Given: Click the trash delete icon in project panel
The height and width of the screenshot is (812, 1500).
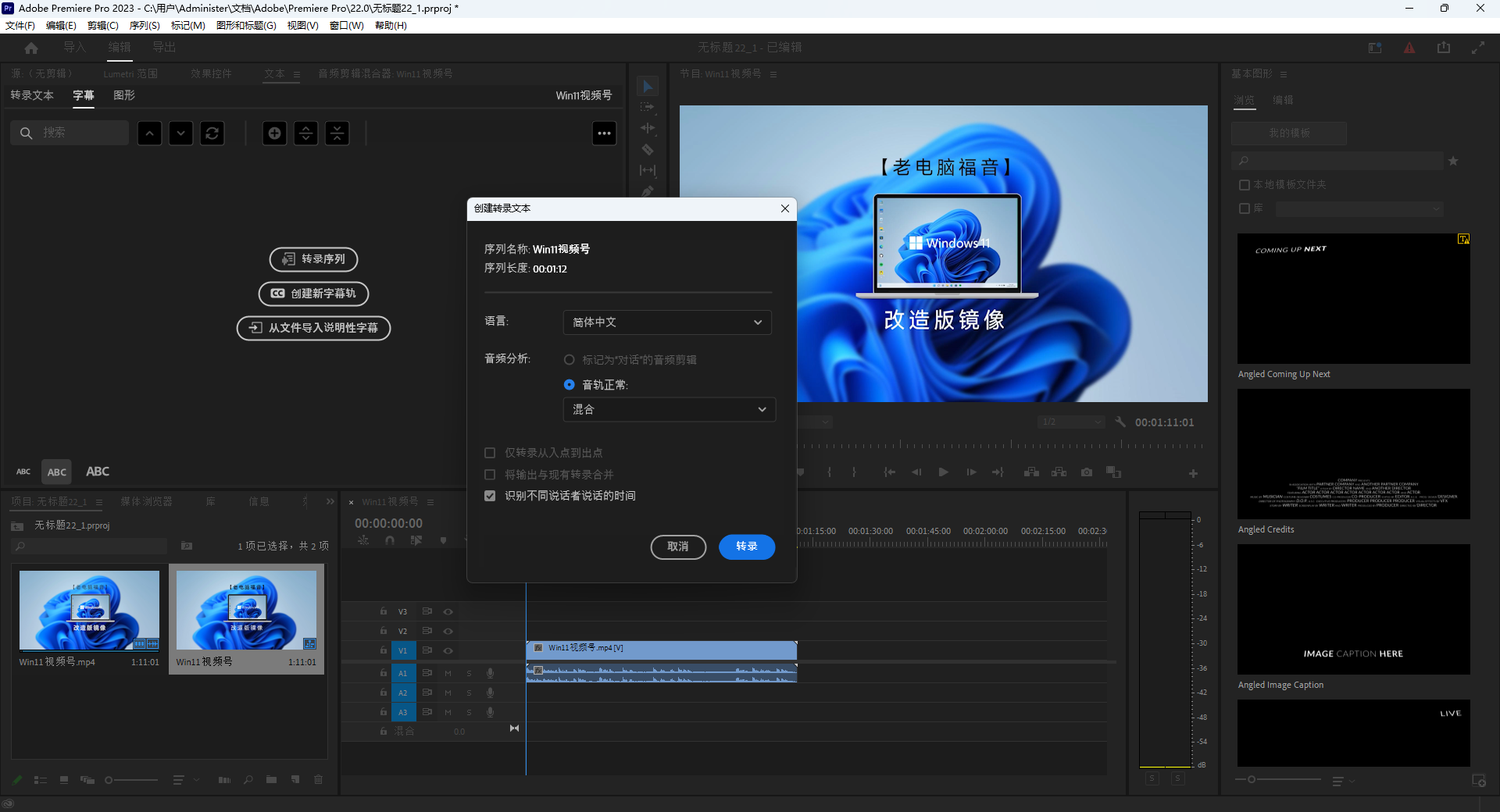Looking at the screenshot, I should [x=318, y=779].
